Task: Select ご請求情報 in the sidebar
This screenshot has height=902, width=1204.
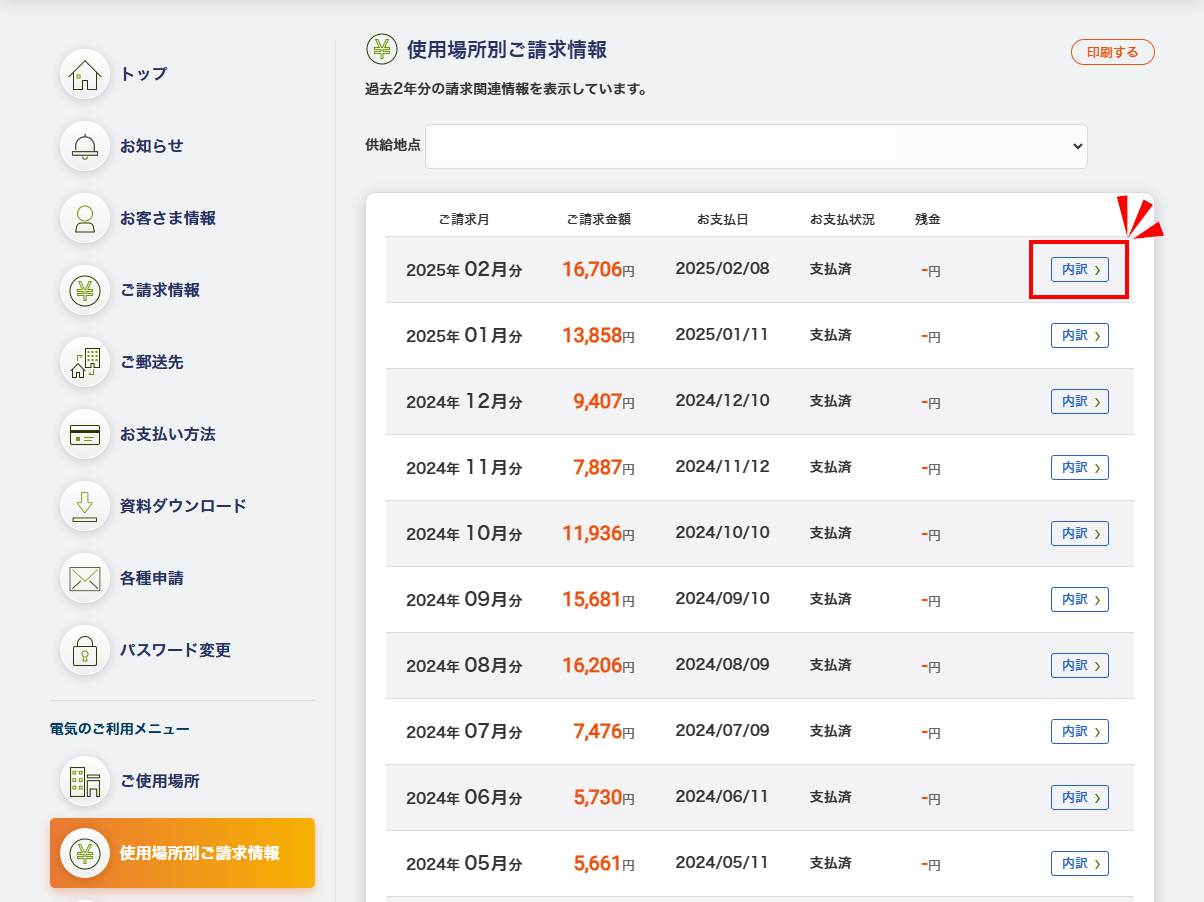Action: point(160,290)
